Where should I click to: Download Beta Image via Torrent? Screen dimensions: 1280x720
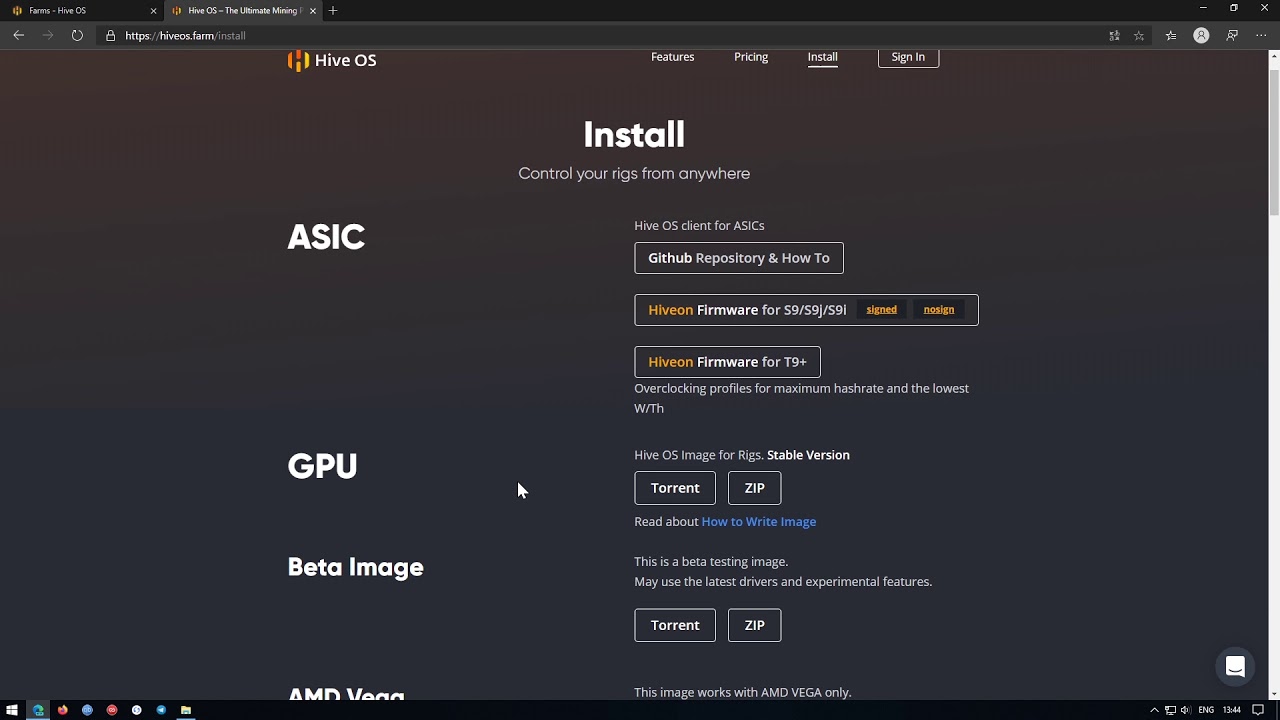(x=675, y=625)
